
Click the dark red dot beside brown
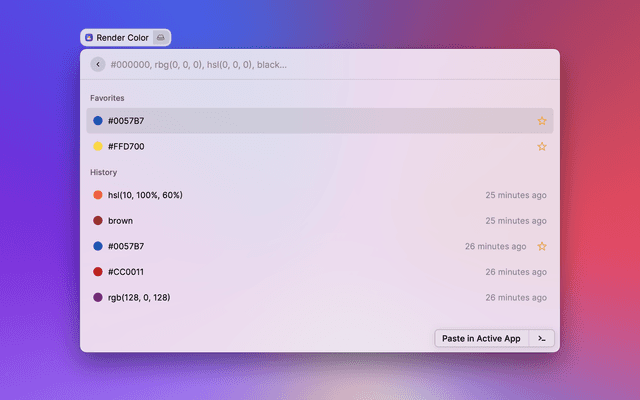[x=98, y=220]
